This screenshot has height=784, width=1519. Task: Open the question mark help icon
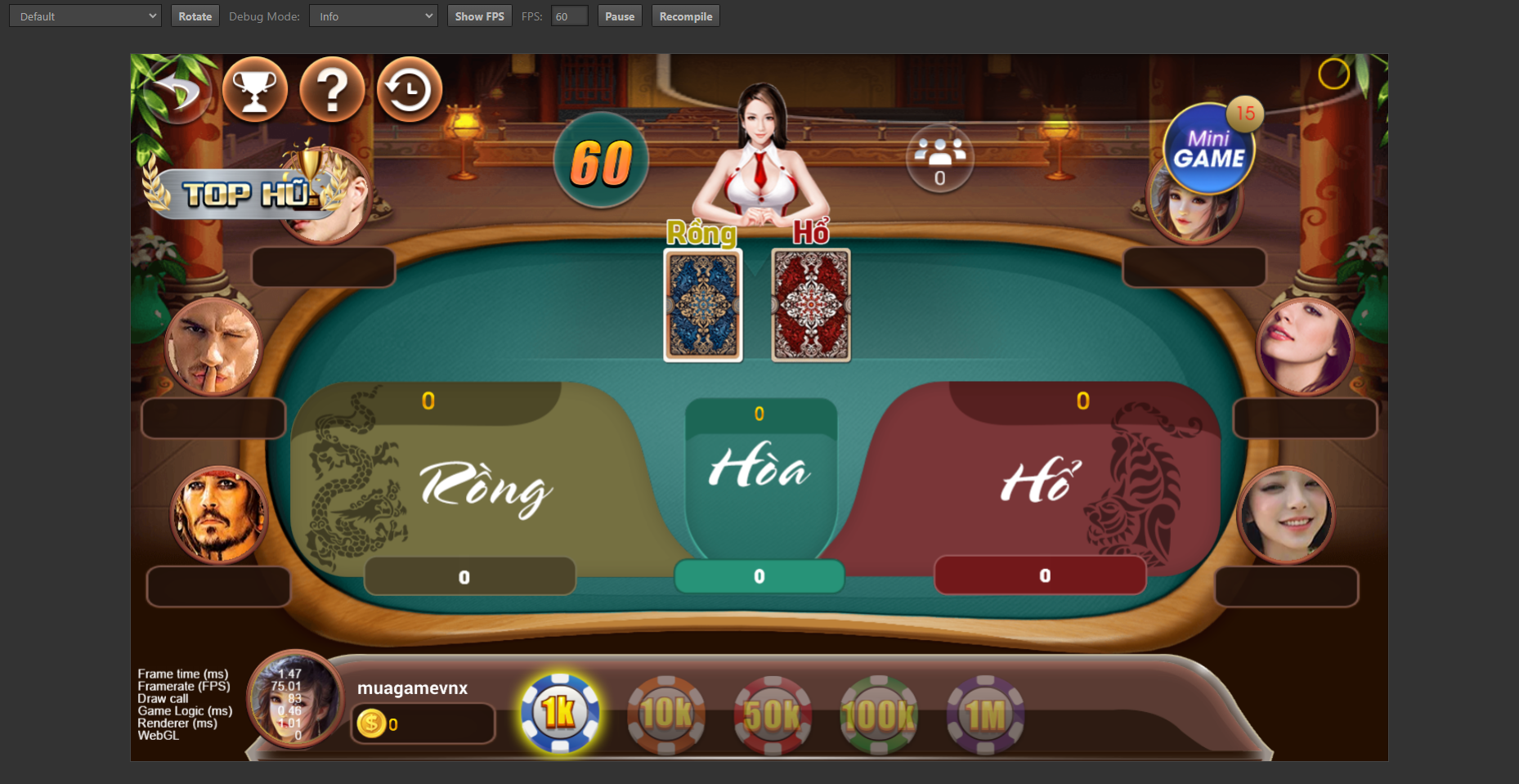coord(332,89)
